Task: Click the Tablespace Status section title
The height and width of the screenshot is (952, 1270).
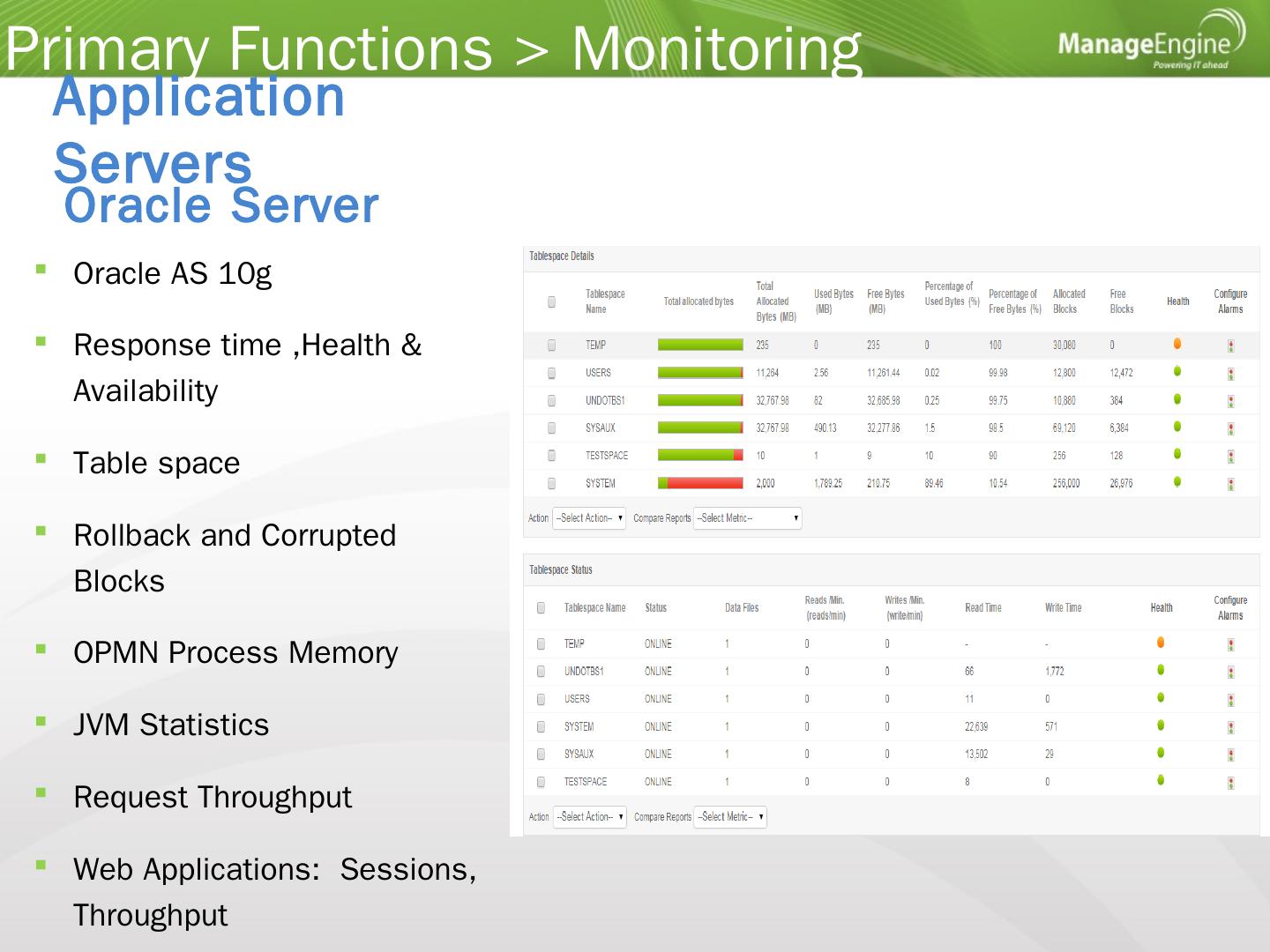Action: tap(561, 570)
